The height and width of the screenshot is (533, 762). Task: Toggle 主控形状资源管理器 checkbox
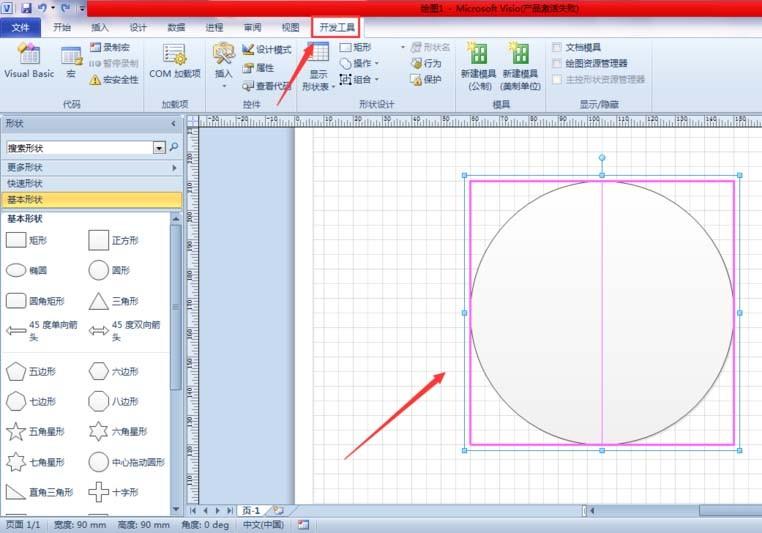[x=557, y=79]
